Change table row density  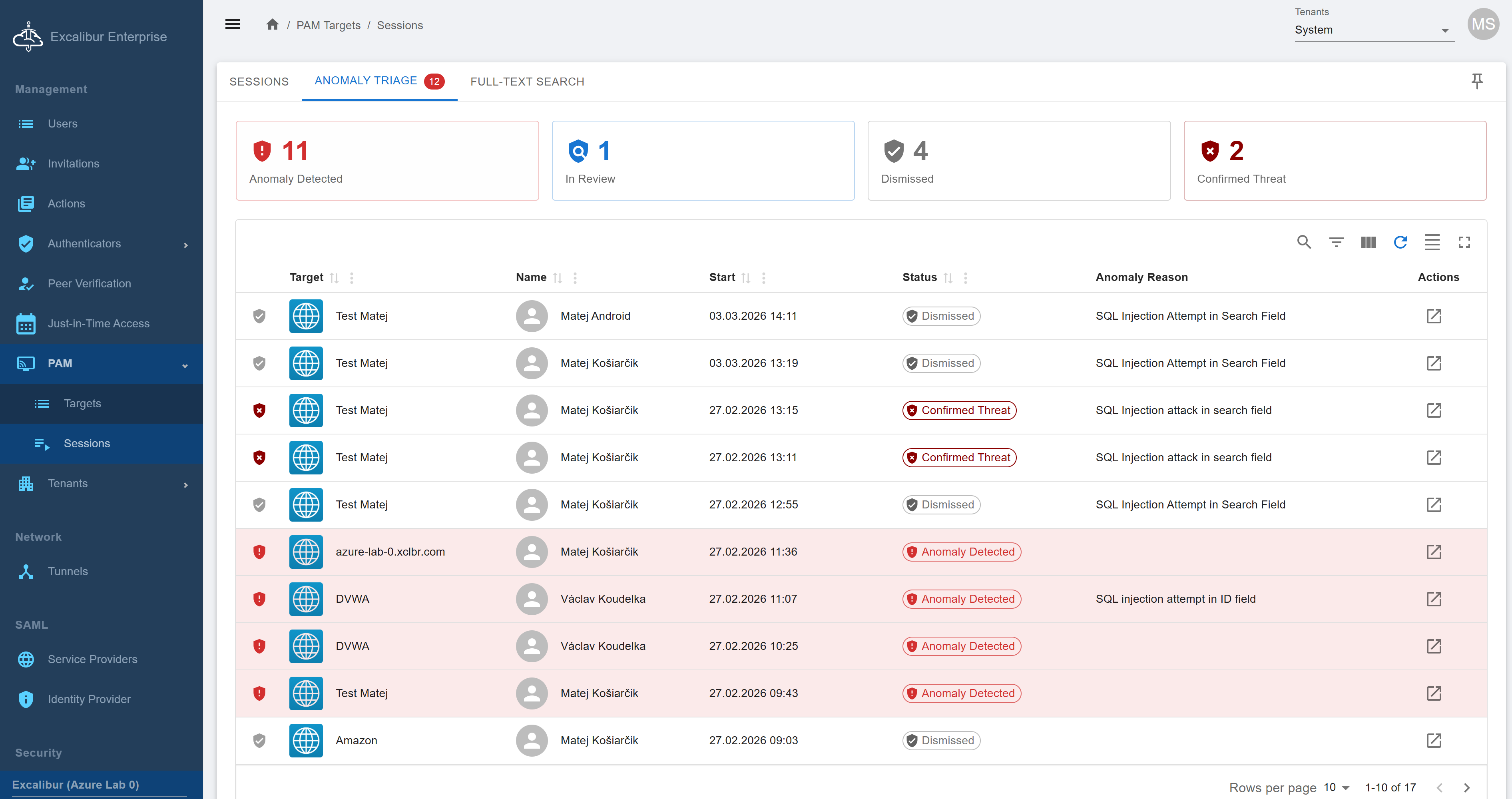(1432, 242)
